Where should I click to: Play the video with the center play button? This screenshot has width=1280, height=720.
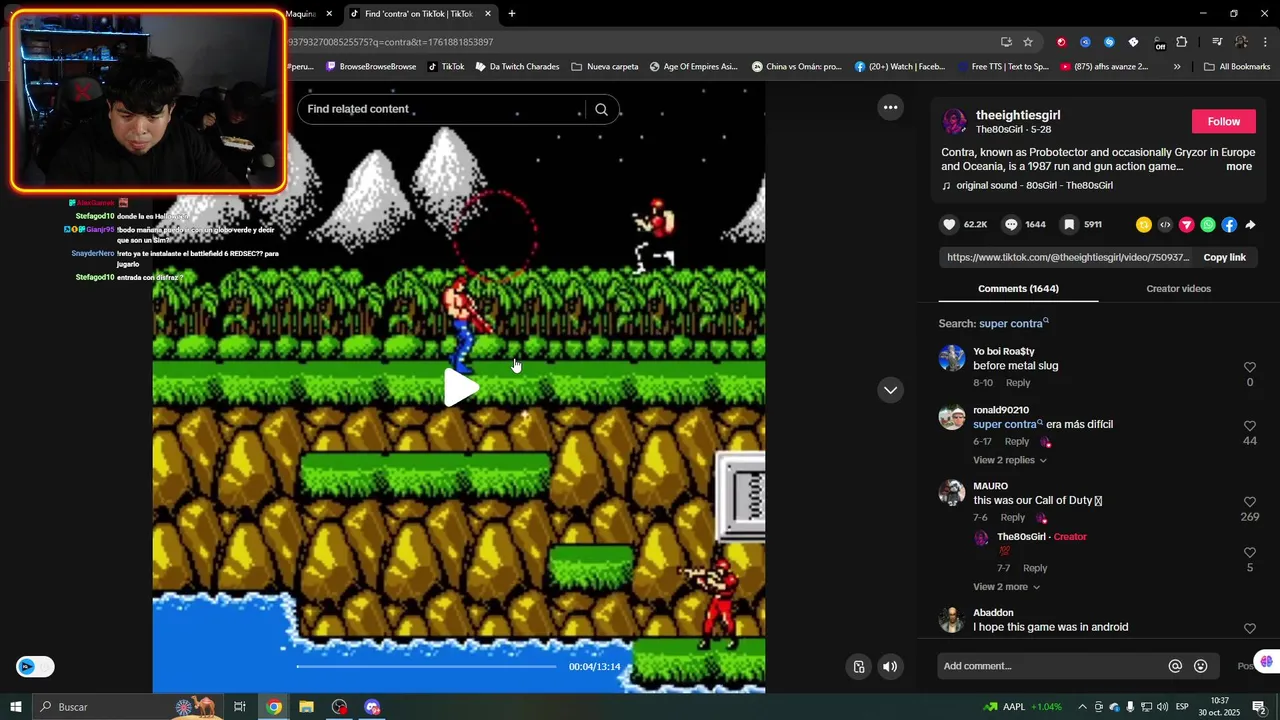tap(460, 388)
